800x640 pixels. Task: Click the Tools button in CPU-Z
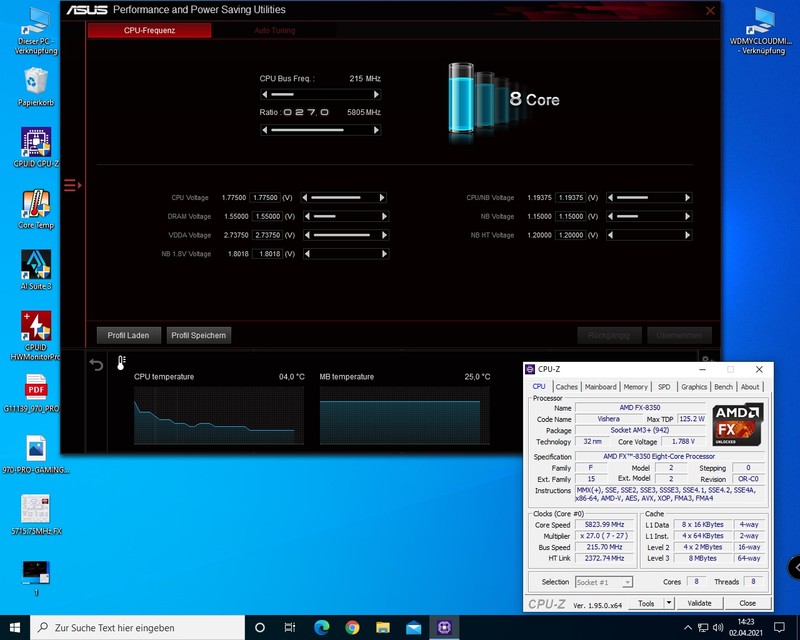click(x=645, y=603)
